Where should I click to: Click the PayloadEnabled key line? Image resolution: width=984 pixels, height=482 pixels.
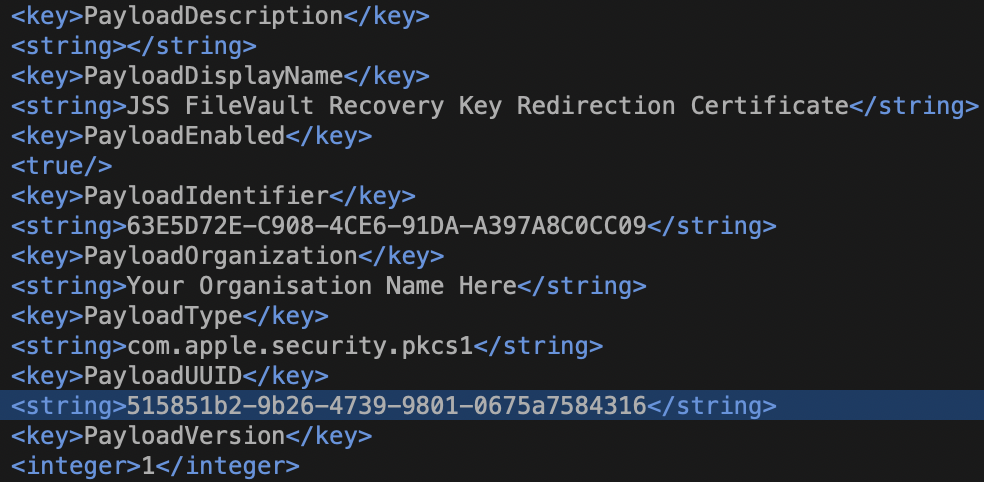tap(191, 136)
